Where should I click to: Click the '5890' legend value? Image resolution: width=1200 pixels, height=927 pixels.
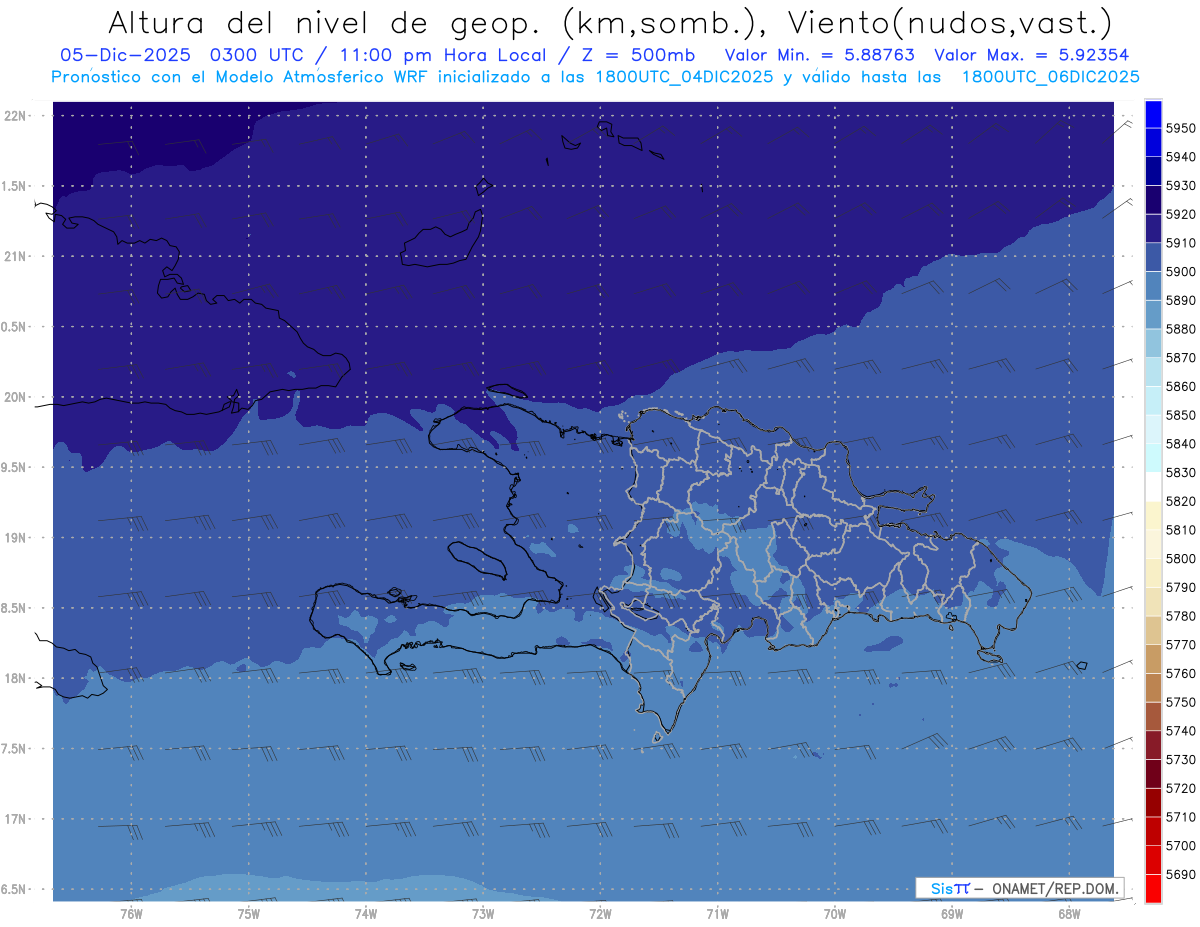pos(1181,300)
